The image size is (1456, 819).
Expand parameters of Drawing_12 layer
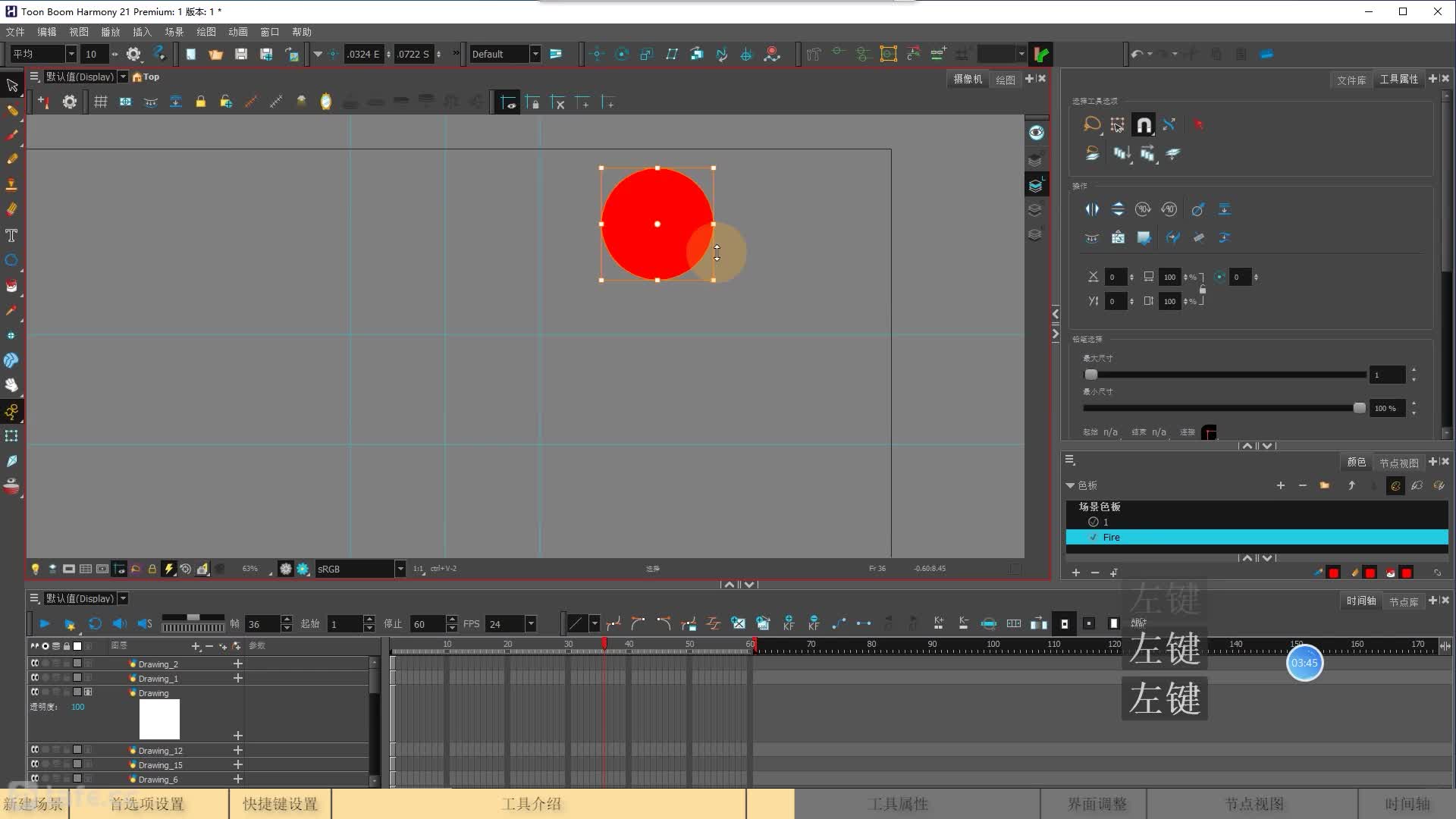coord(237,750)
